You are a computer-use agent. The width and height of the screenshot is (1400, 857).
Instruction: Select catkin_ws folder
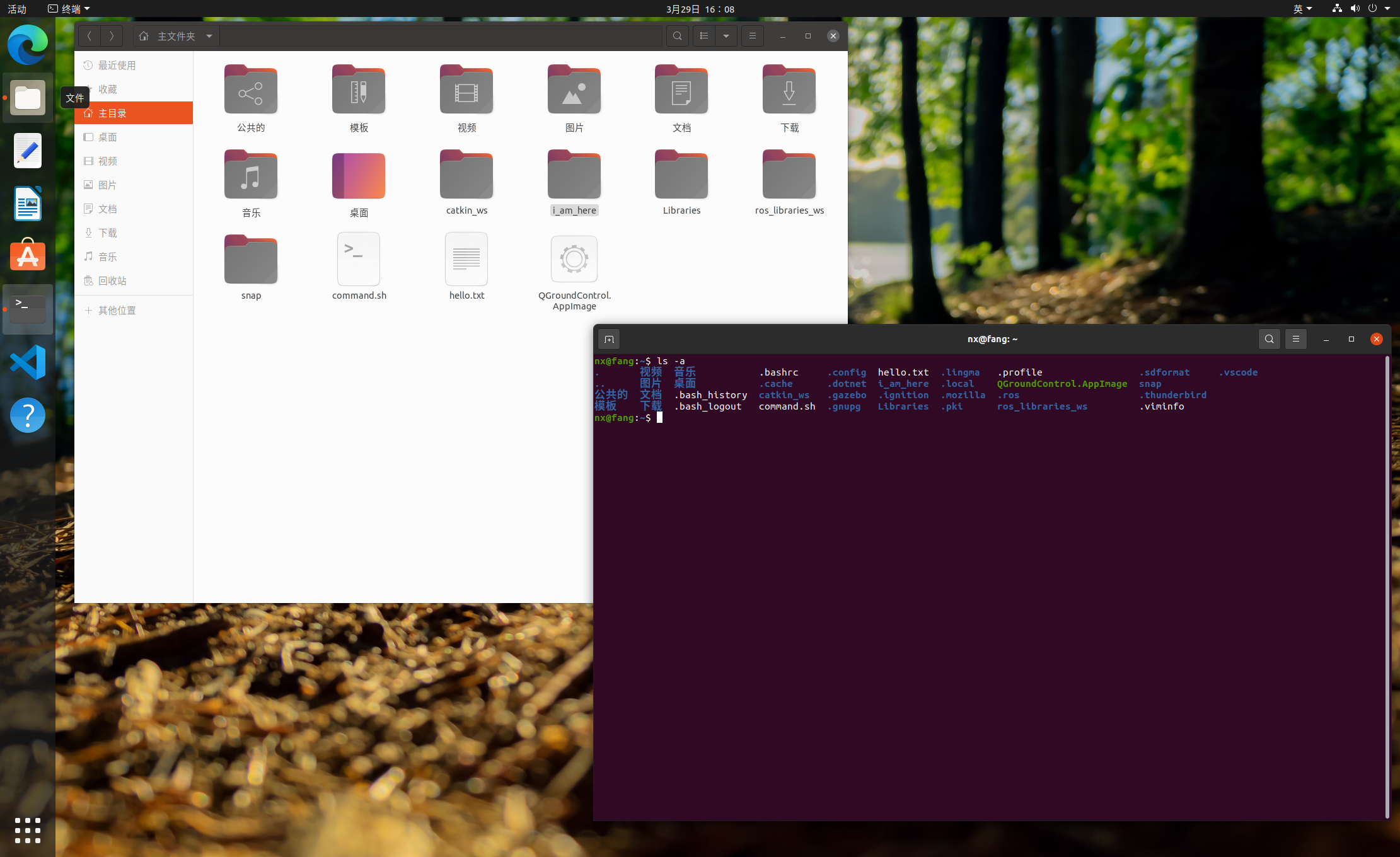tap(466, 182)
